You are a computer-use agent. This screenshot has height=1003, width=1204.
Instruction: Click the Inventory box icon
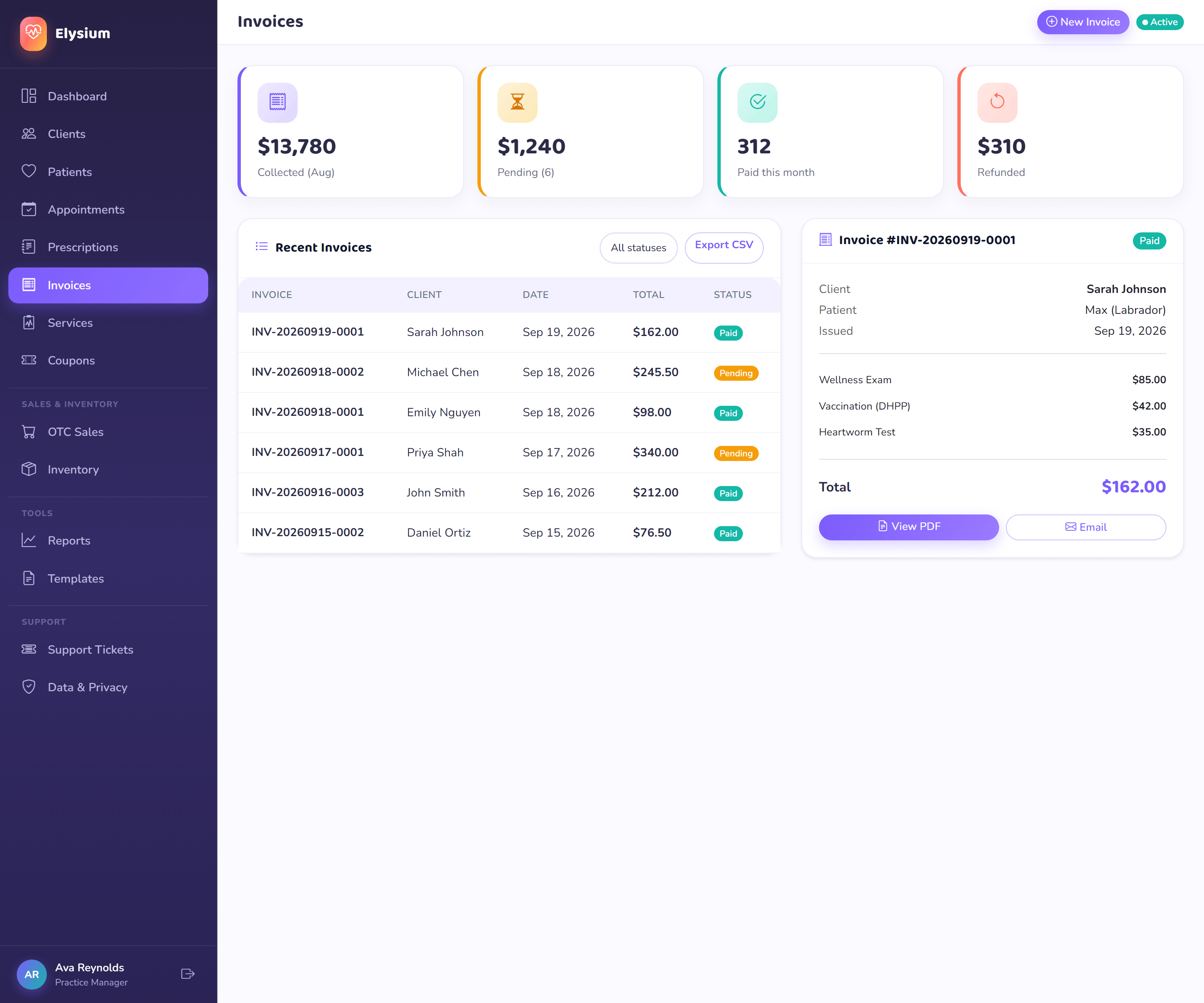pyautogui.click(x=29, y=469)
